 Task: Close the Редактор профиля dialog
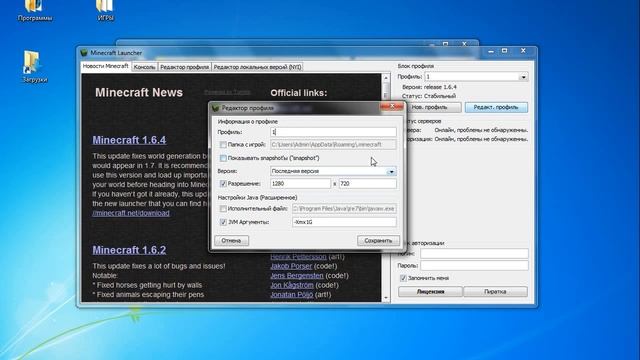392,107
